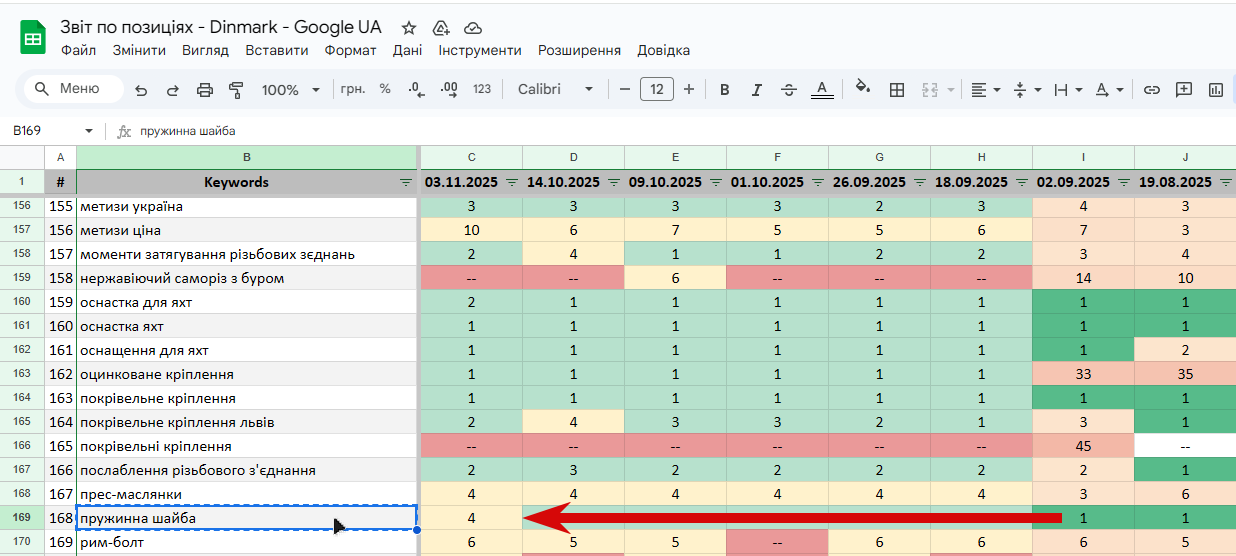The image size is (1236, 556).
Task: Open the Формат menu
Action: point(350,50)
